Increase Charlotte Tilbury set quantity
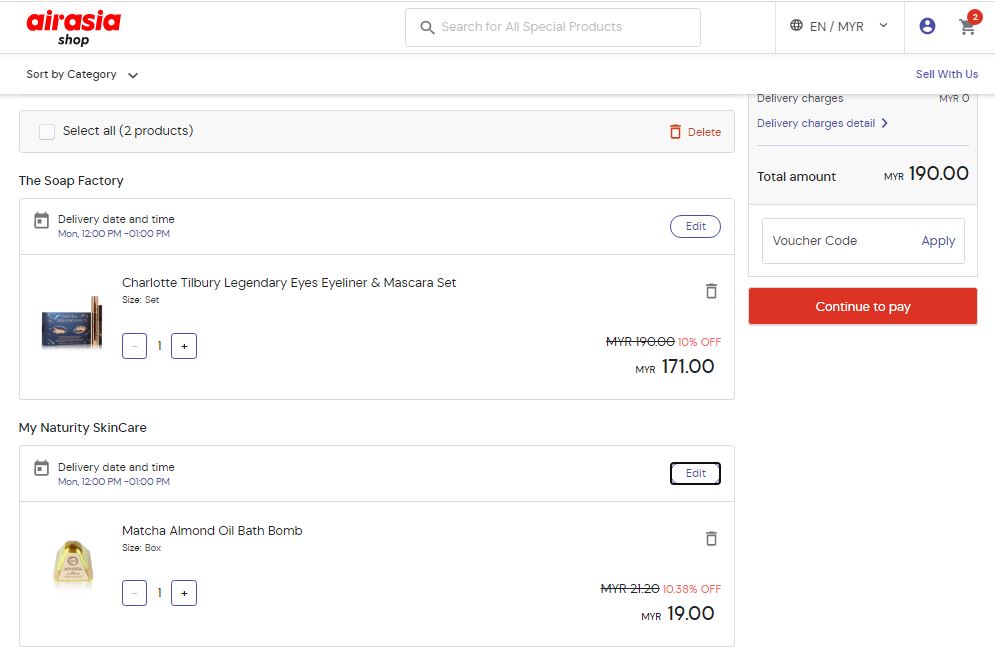Image resolution: width=995 pixels, height=655 pixels. 184,346
